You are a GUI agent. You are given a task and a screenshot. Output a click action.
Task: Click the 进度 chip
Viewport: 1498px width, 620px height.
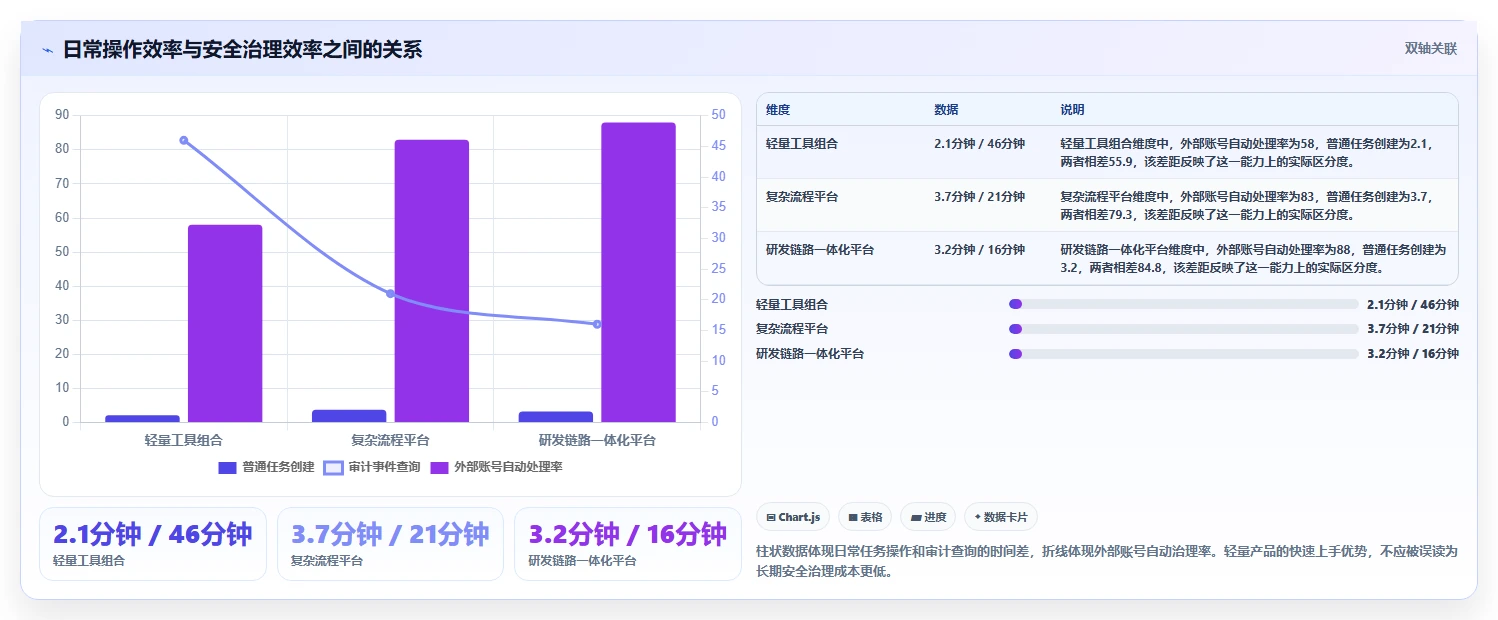pyautogui.click(x=928, y=517)
